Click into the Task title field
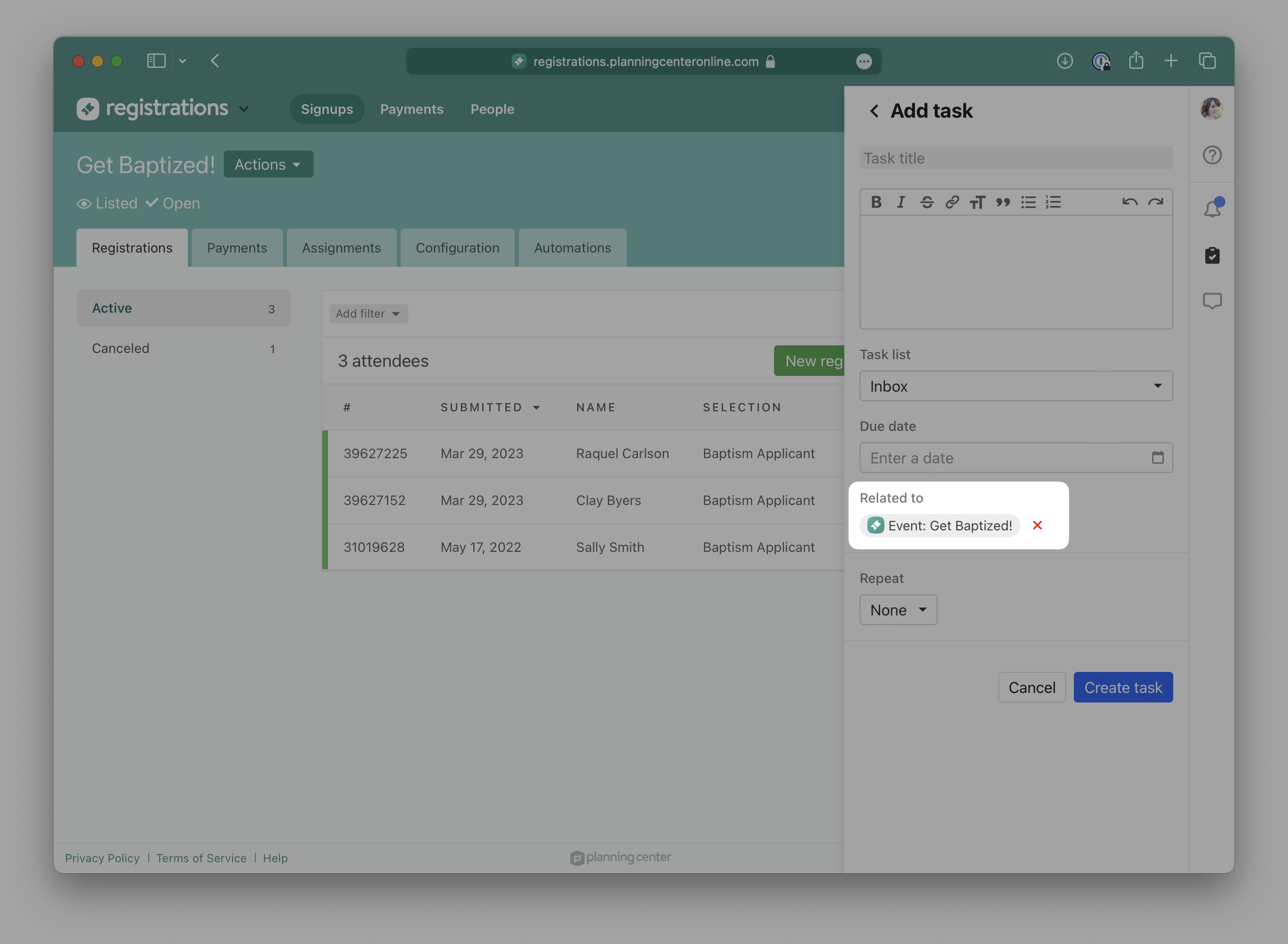Screen dimensions: 1288x944 click(x=1015, y=158)
